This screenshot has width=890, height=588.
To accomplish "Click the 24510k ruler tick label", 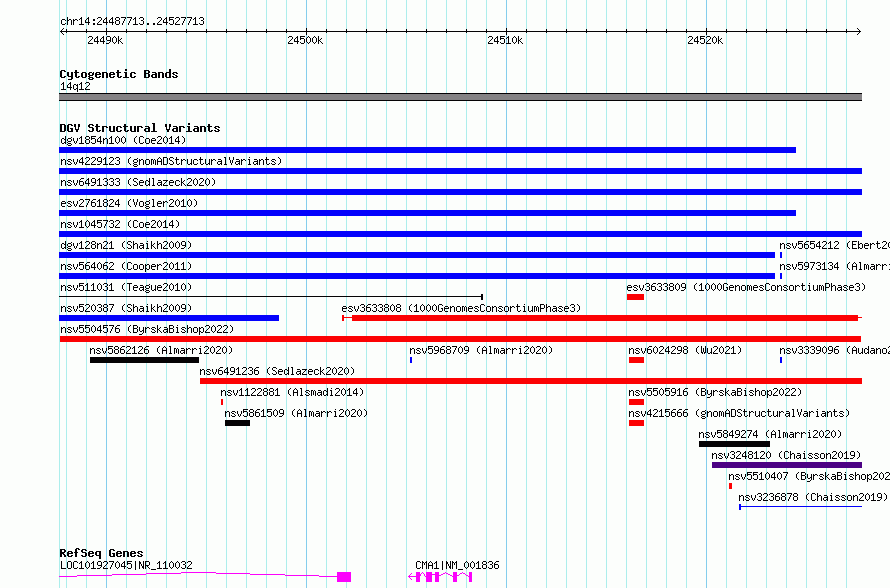I will click(x=505, y=40).
